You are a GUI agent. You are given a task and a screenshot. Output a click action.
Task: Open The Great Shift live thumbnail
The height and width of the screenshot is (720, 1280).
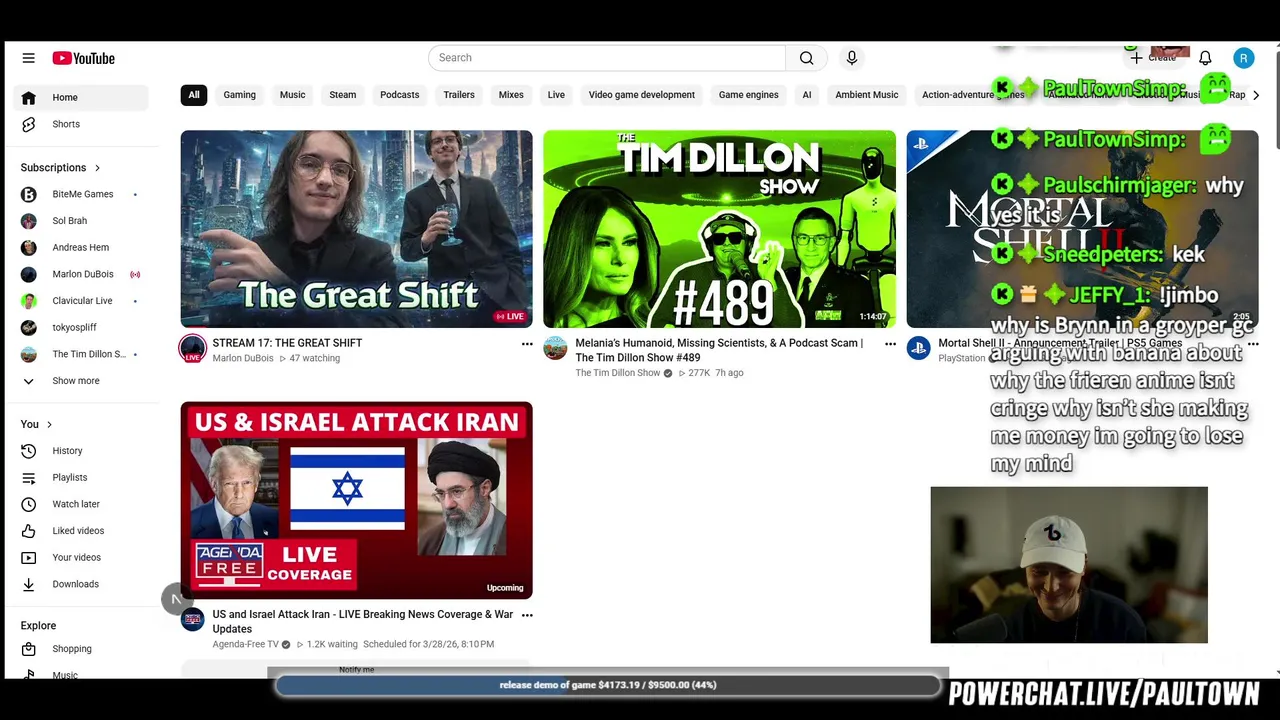point(356,229)
